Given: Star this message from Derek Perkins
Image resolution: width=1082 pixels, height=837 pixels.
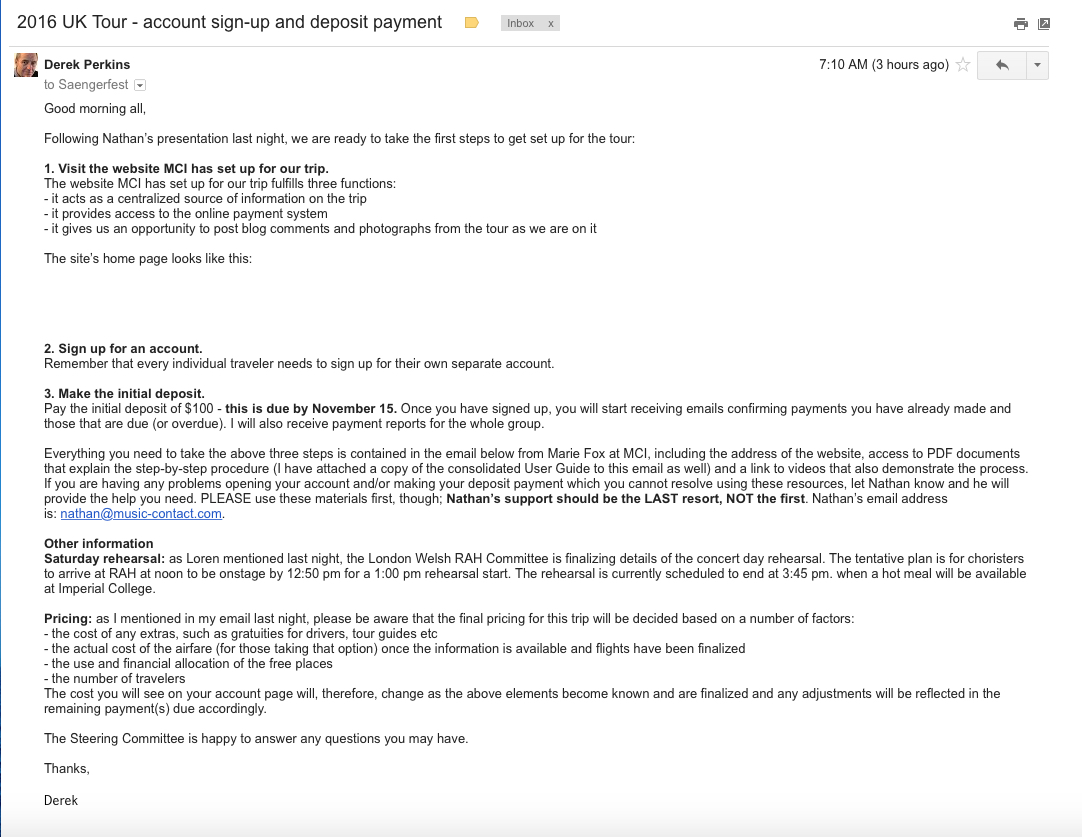Looking at the screenshot, I should tap(963, 65).
